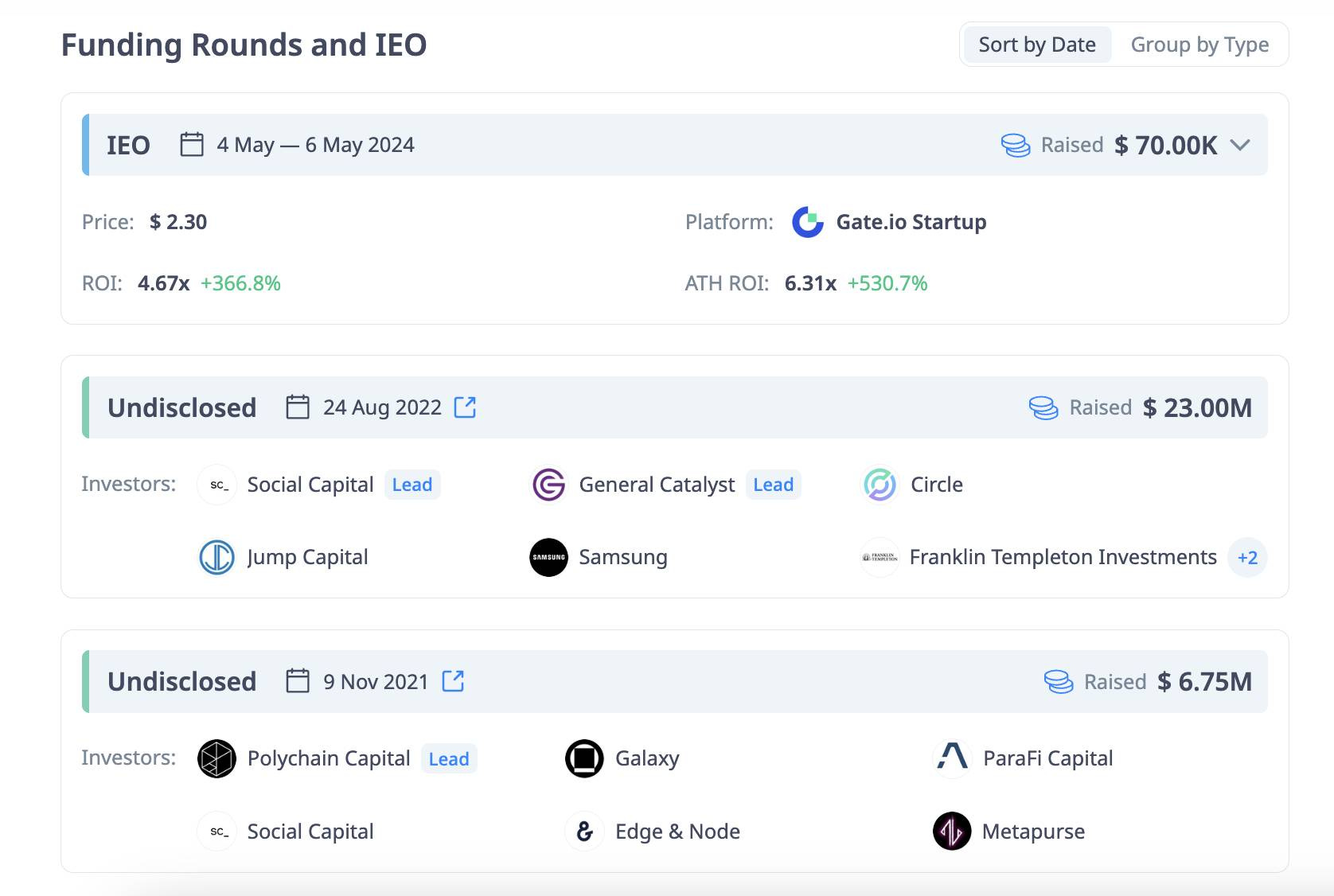1334x896 pixels.
Task: Click the Social Capital logo in 2021 round
Action: tap(217, 832)
